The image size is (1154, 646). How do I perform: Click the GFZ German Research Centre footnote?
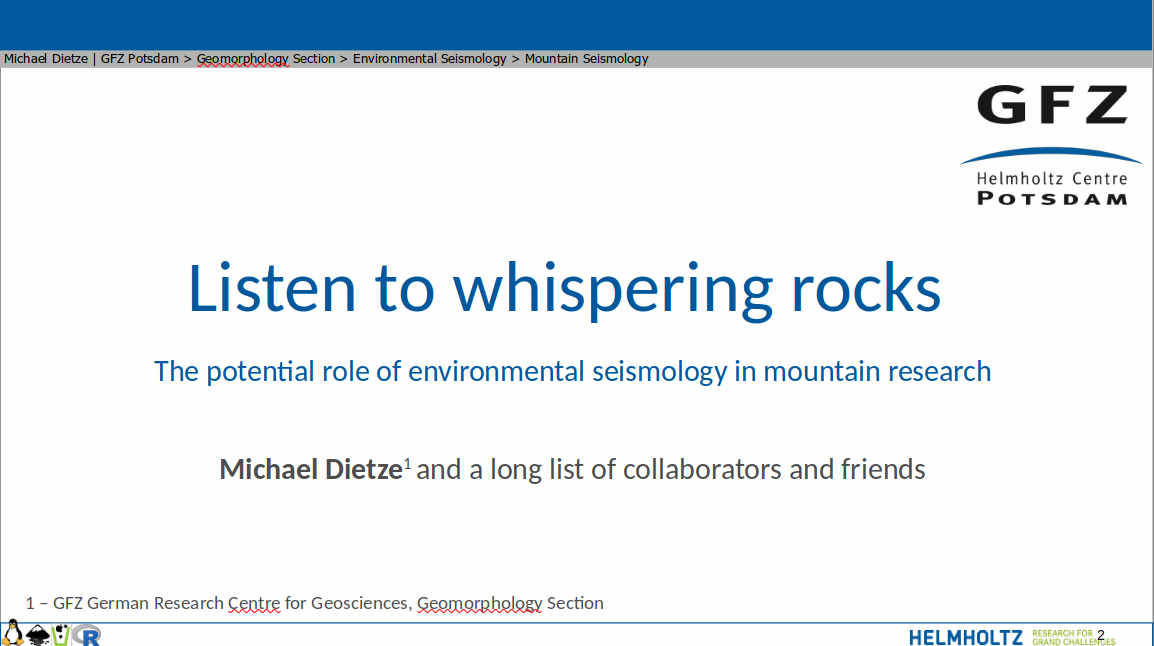[x=315, y=603]
